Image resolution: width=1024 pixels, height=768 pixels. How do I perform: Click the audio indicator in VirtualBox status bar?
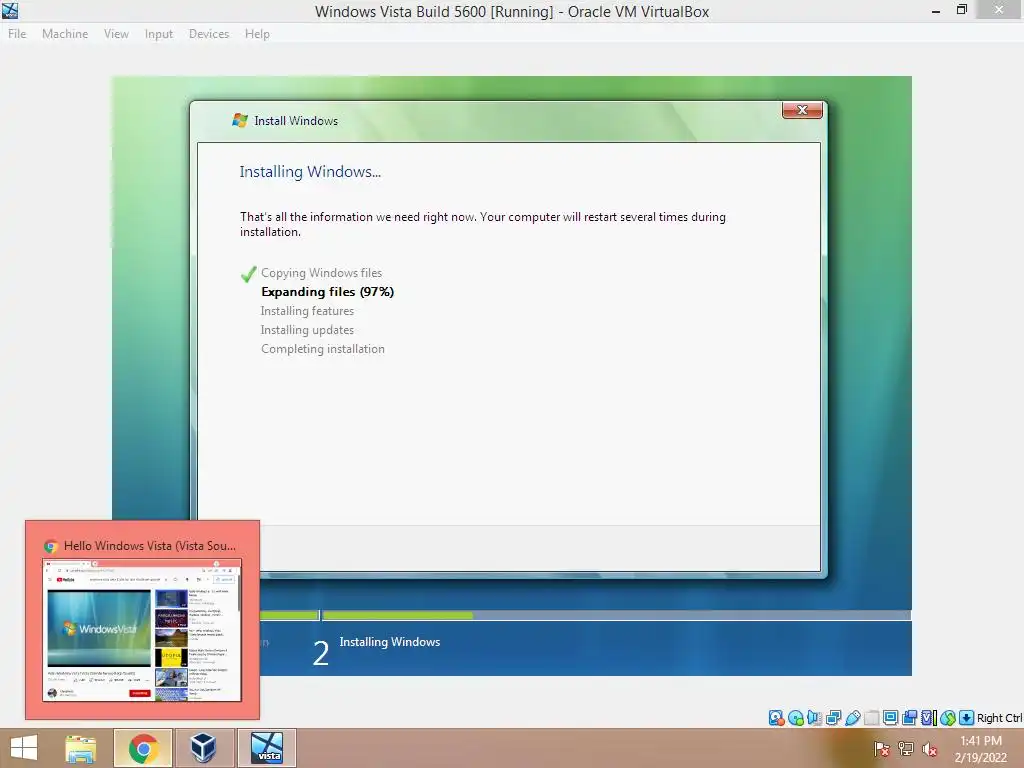(x=814, y=718)
